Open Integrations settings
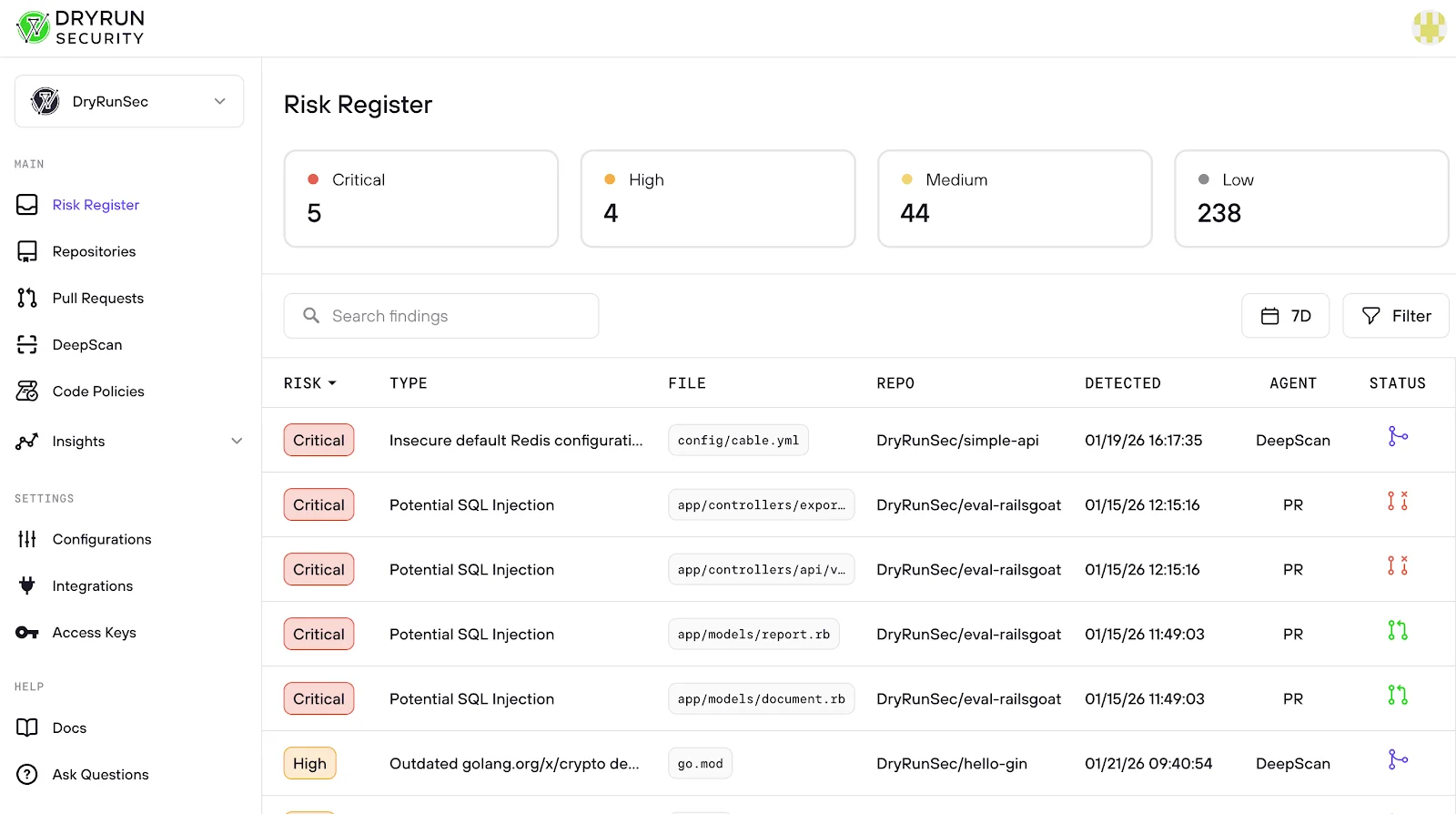This screenshot has height=814, width=1456. [x=93, y=585]
